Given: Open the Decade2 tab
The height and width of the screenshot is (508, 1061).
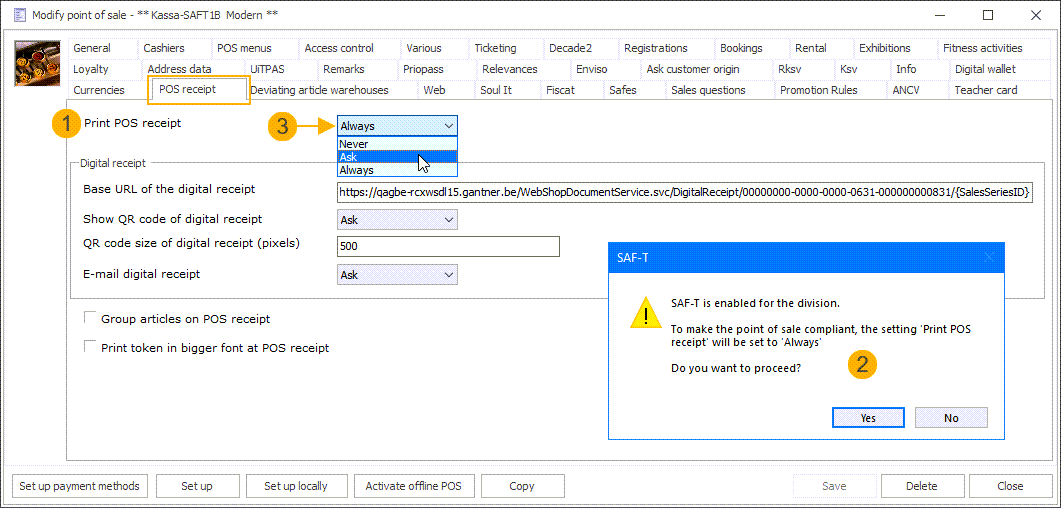Looking at the screenshot, I should [x=580, y=48].
